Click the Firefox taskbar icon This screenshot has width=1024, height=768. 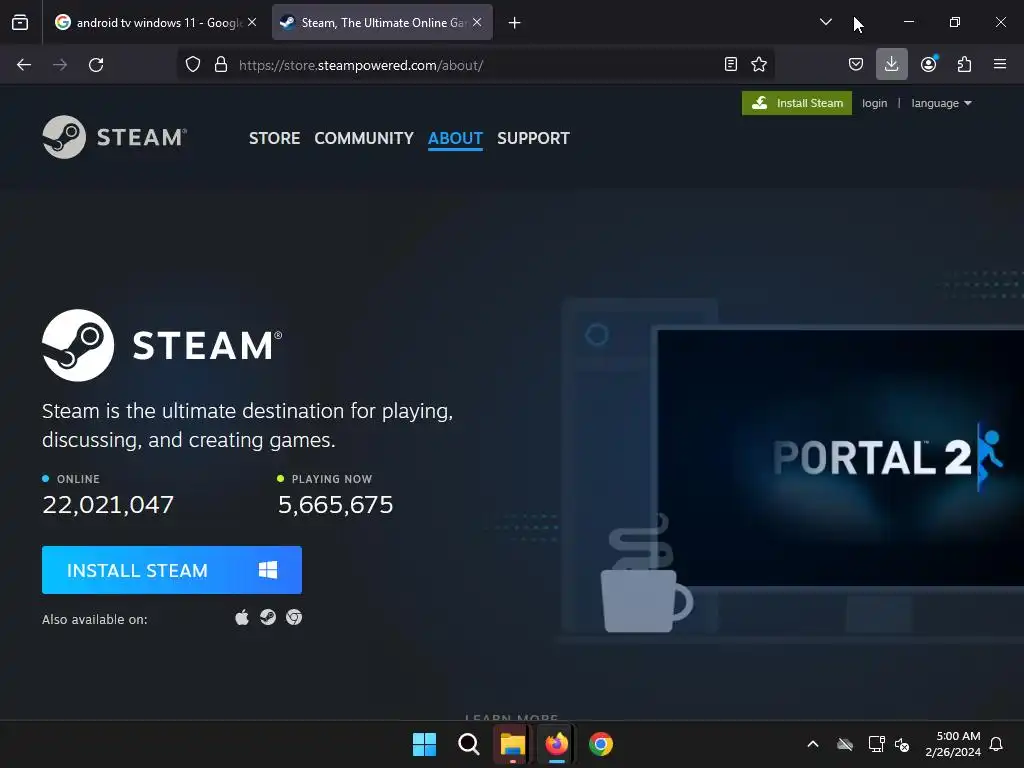[x=556, y=744]
